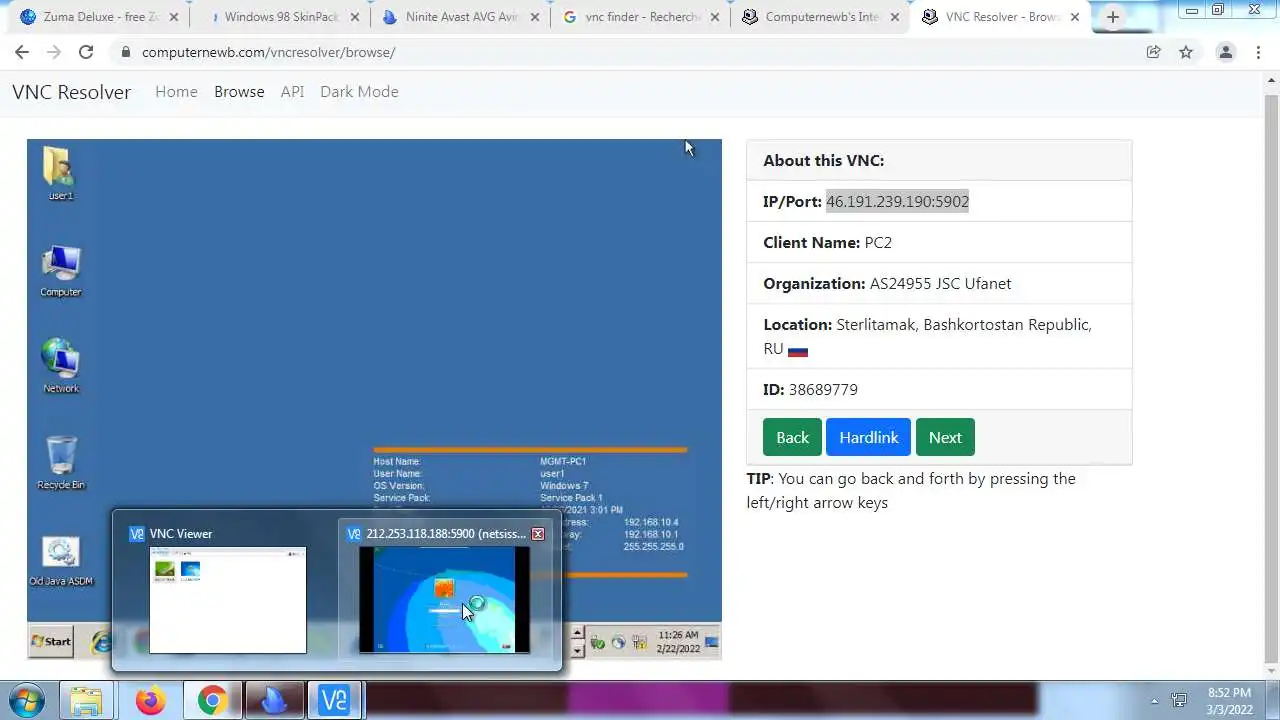Click the green Back button
The width and height of the screenshot is (1280, 720).
click(x=792, y=437)
